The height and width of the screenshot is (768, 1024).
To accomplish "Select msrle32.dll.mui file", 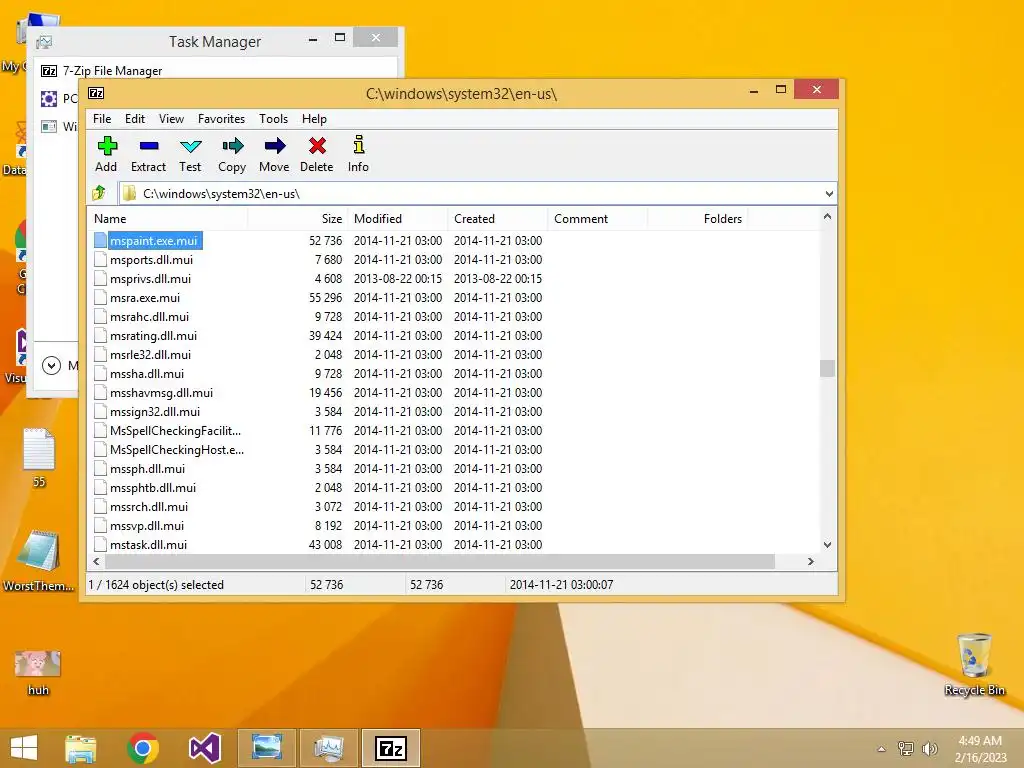I will click(150, 355).
